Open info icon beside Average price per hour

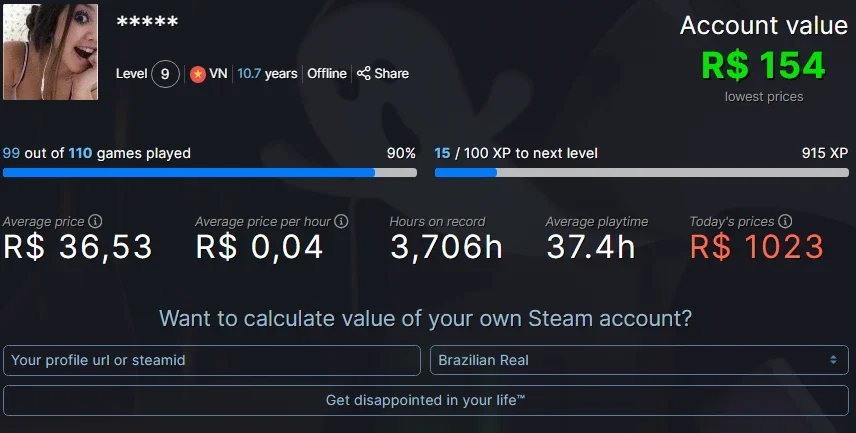pos(341,221)
